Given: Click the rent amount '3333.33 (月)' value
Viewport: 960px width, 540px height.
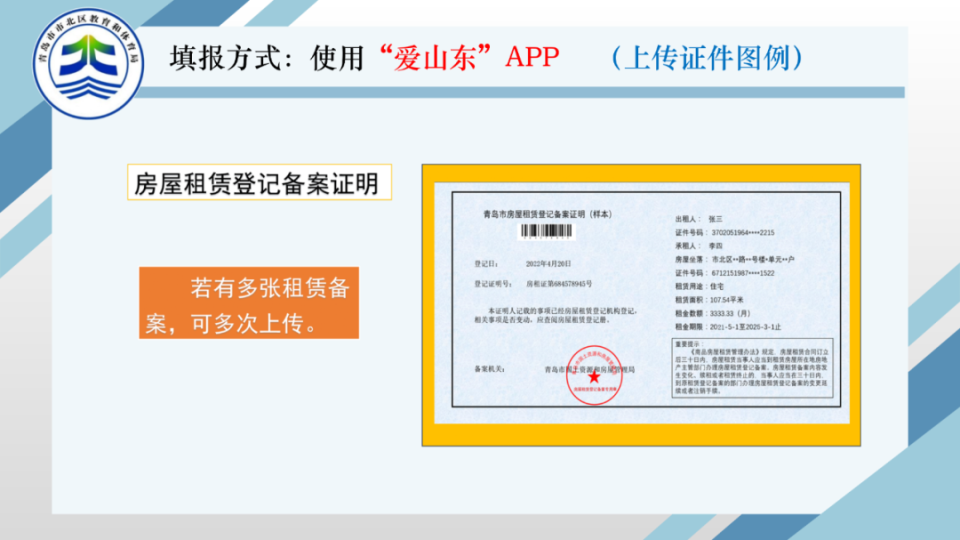Looking at the screenshot, I should pyautogui.click(x=729, y=313).
